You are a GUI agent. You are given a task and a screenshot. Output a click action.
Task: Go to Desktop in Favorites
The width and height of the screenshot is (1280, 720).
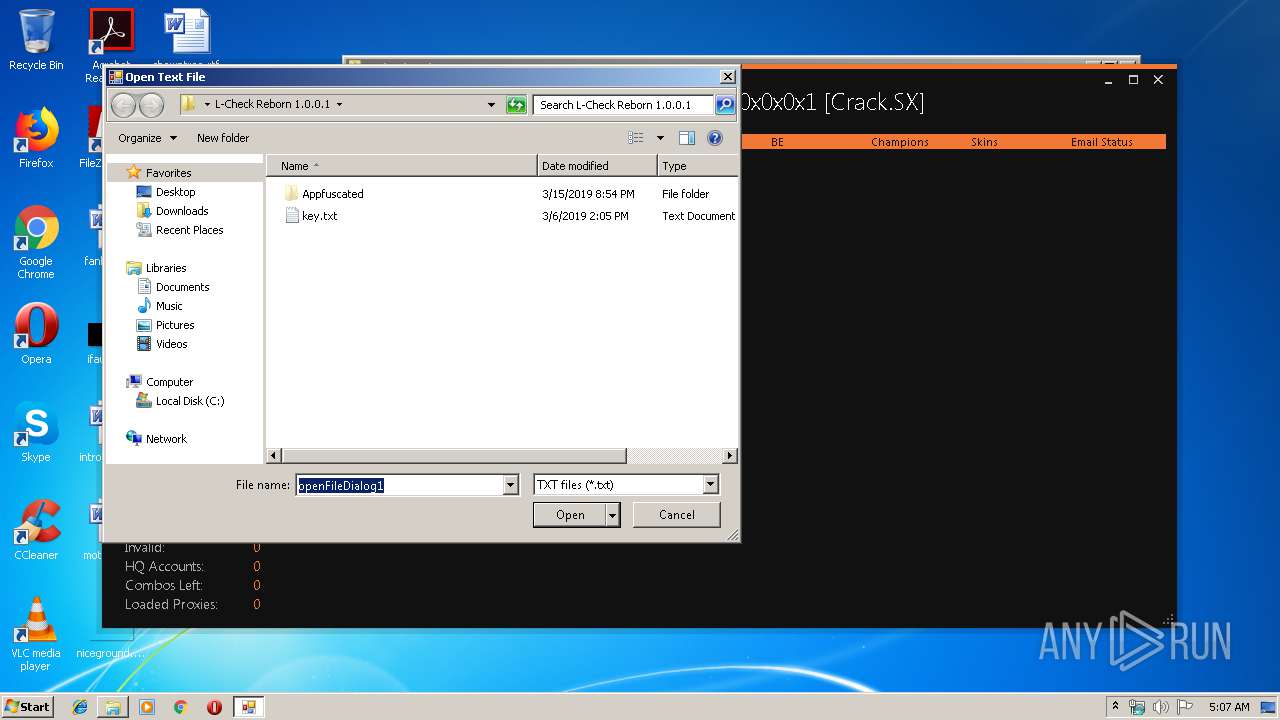(x=175, y=192)
